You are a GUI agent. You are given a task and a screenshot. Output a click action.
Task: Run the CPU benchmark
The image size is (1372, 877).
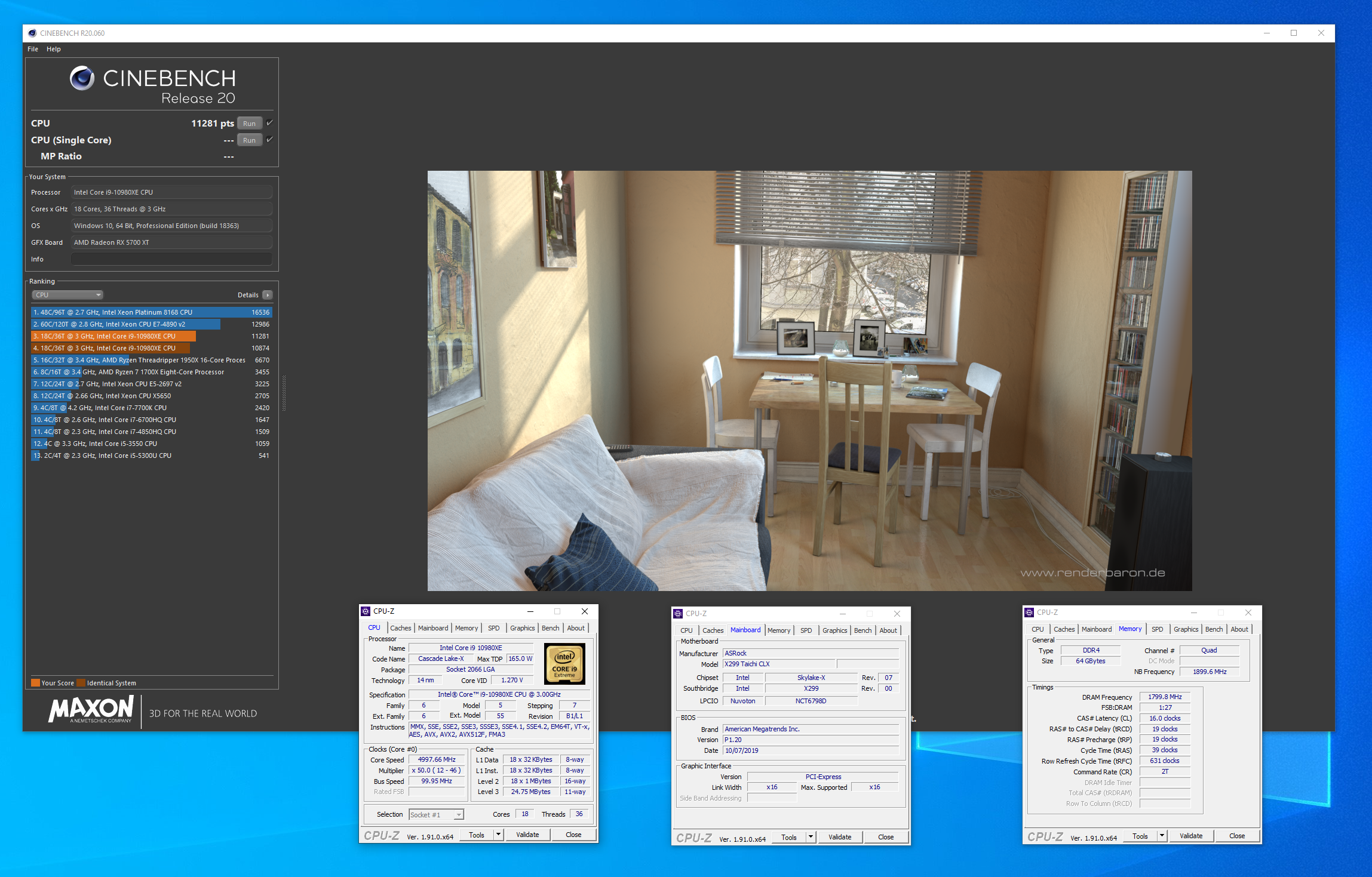pos(249,124)
